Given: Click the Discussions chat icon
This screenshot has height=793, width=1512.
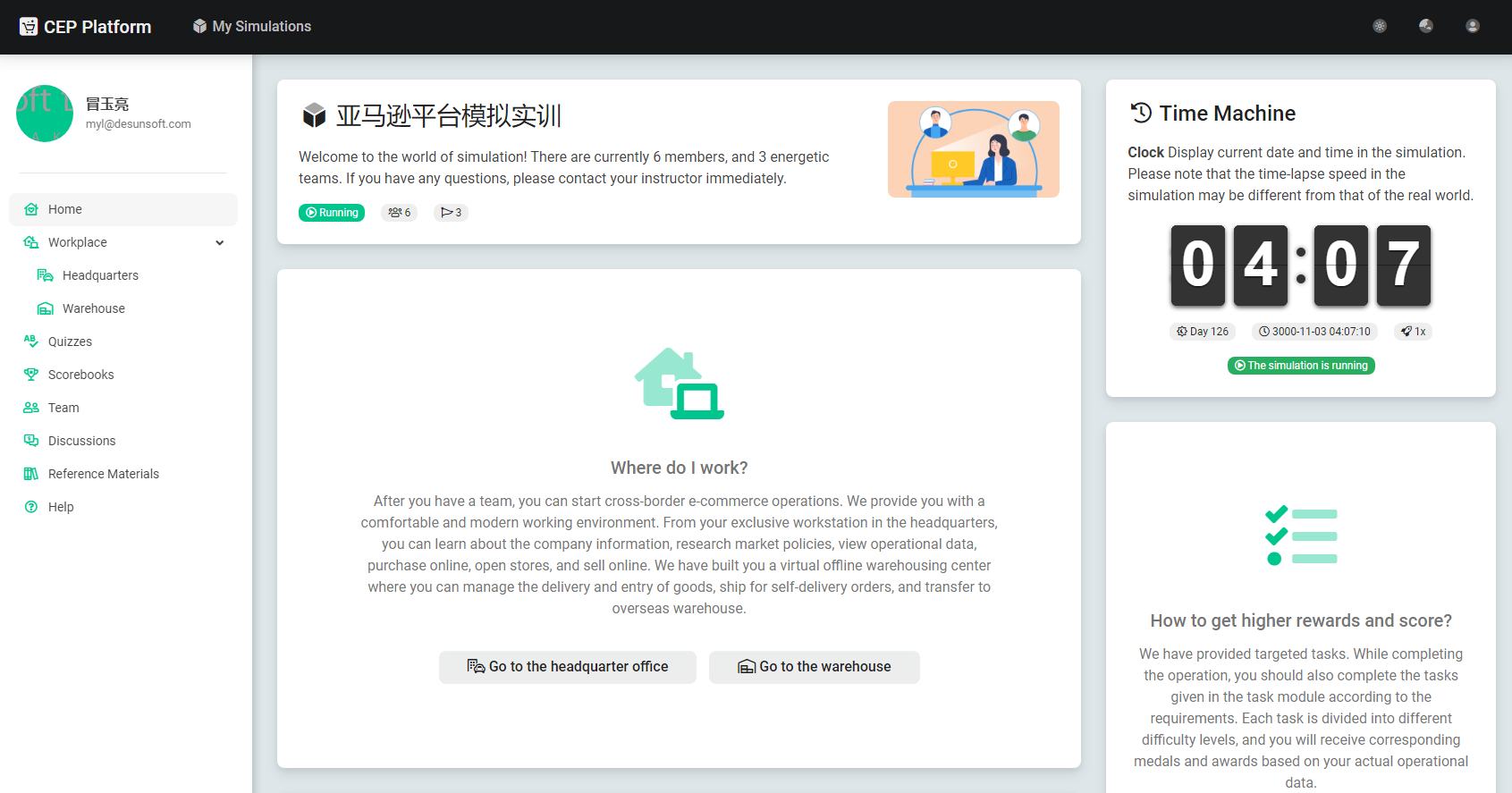Looking at the screenshot, I should [31, 441].
